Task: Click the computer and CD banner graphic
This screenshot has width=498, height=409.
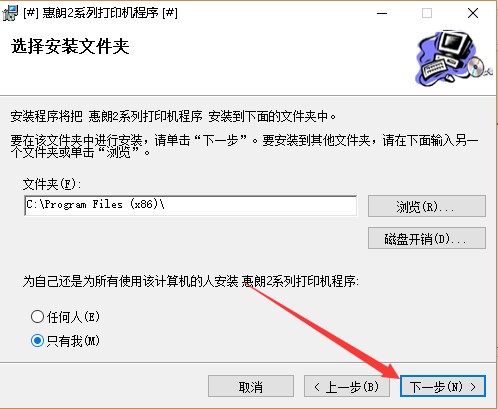Action: [x=454, y=59]
